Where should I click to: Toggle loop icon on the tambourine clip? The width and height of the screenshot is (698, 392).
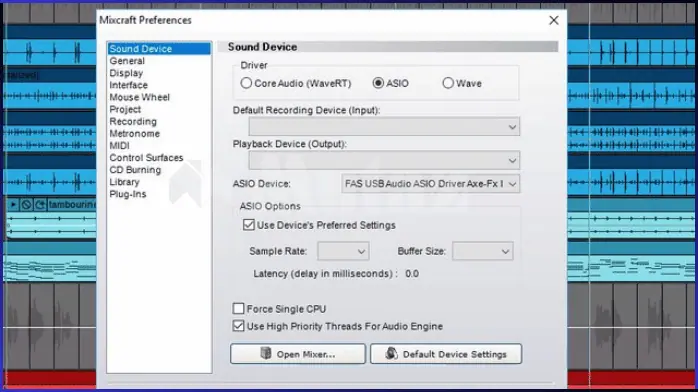pyautogui.click(x=40, y=204)
